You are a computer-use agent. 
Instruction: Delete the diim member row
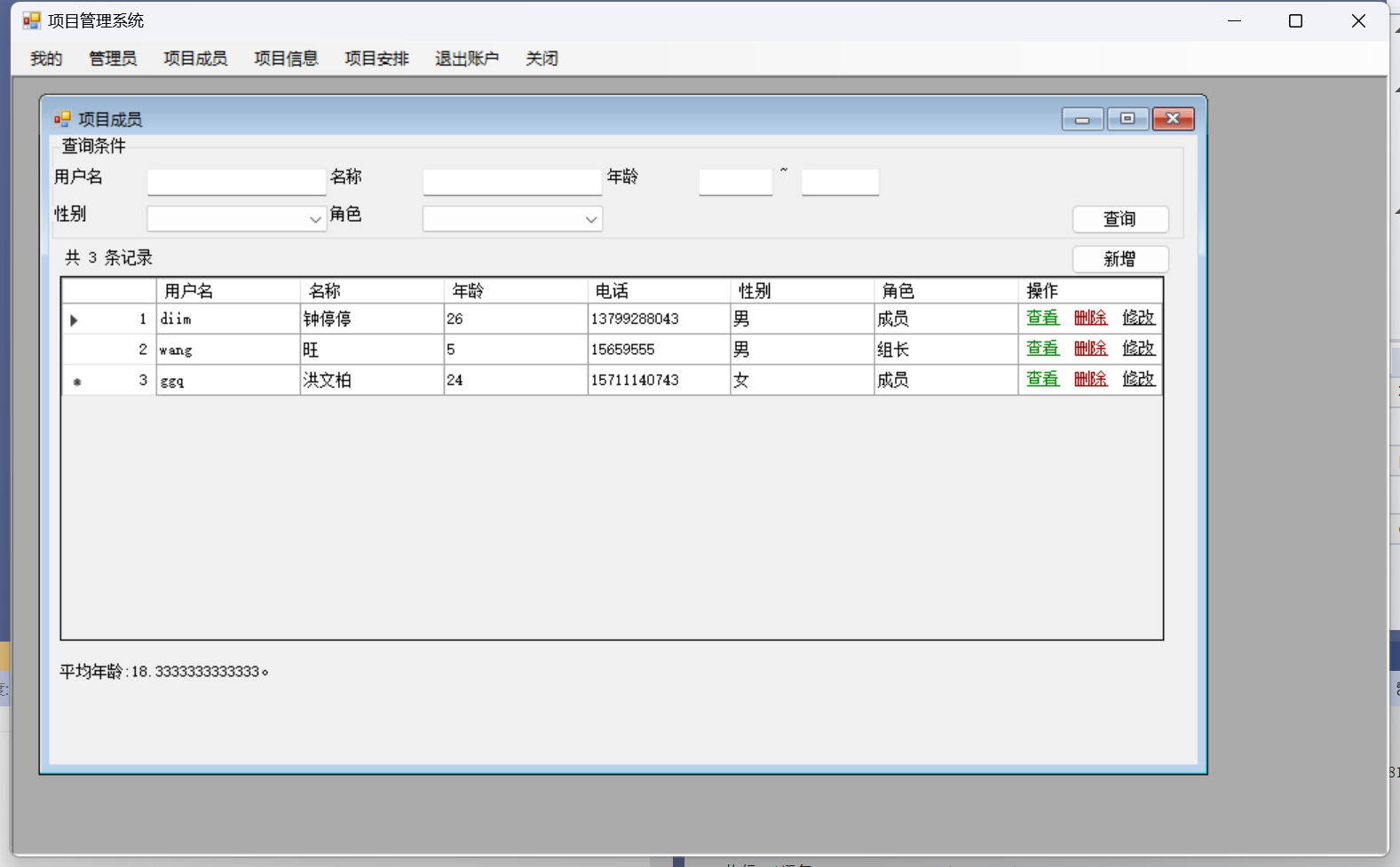pos(1091,318)
